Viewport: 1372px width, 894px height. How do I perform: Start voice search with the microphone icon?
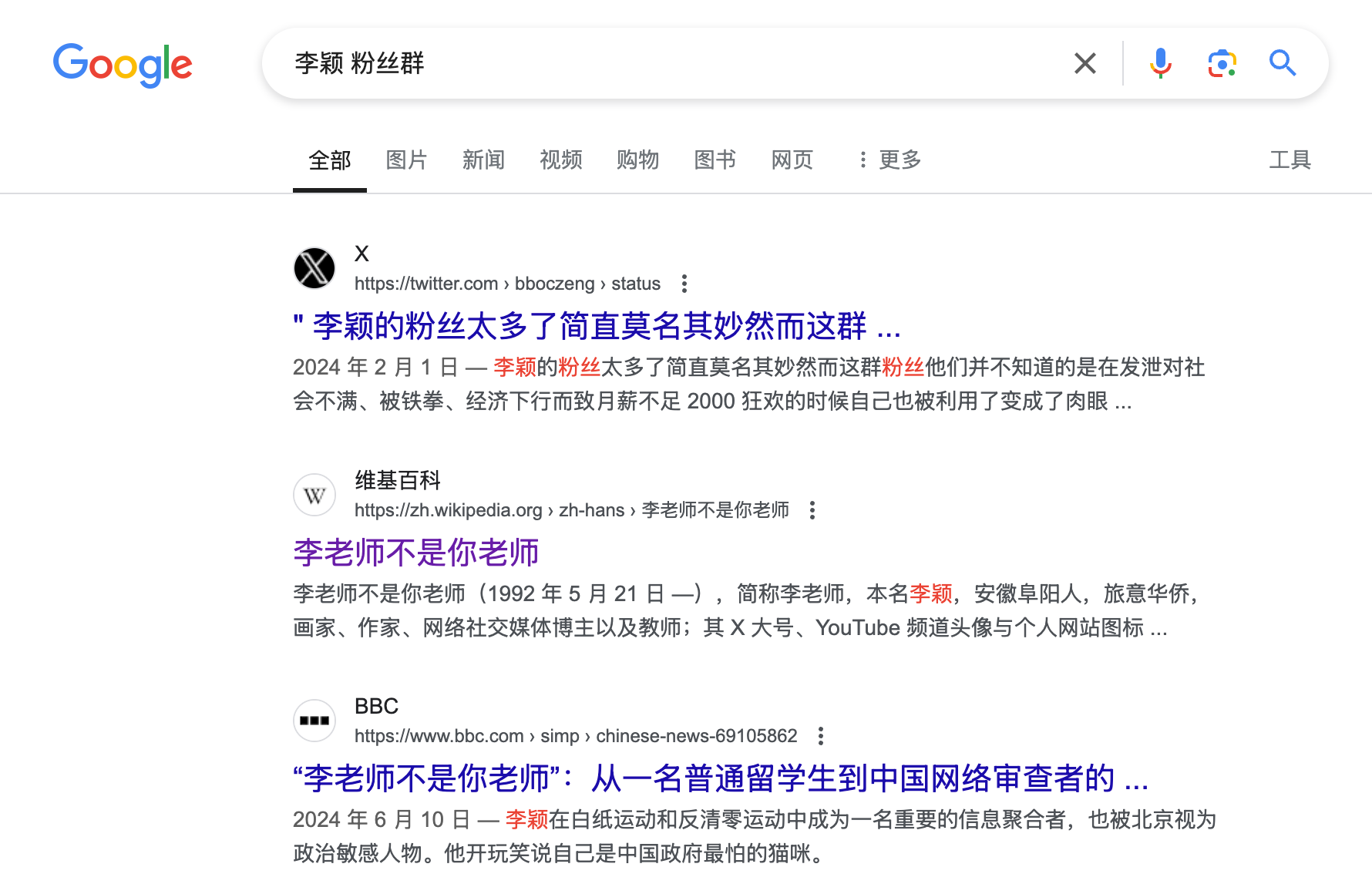pyautogui.click(x=1160, y=63)
